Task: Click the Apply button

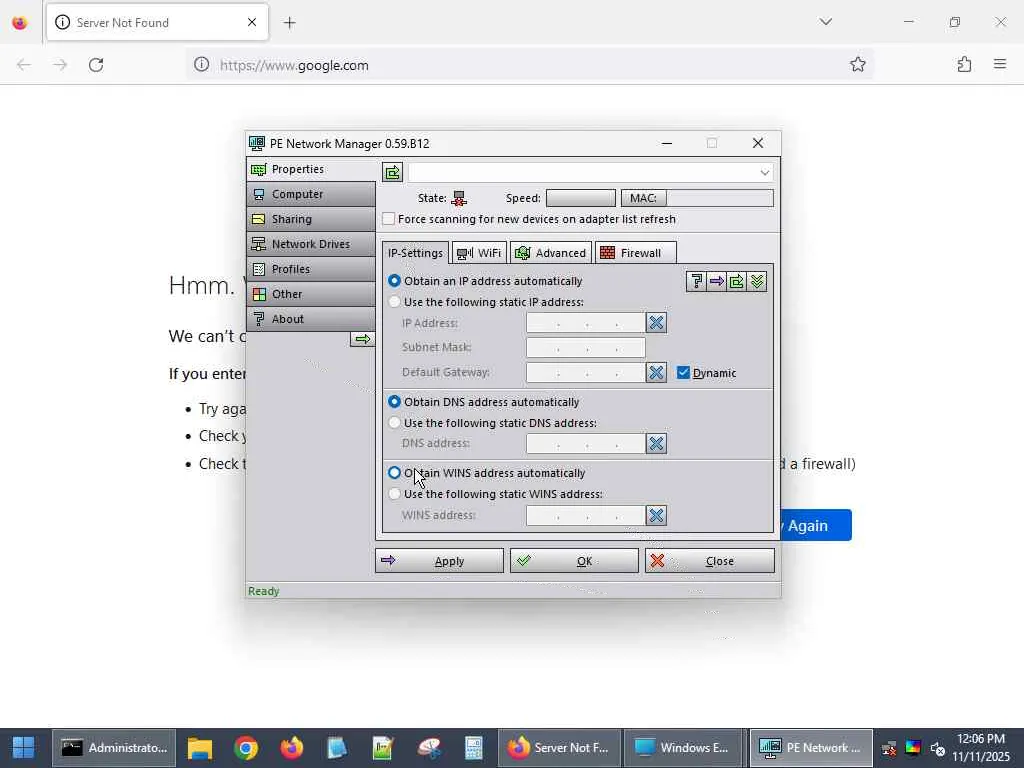Action: click(x=440, y=561)
